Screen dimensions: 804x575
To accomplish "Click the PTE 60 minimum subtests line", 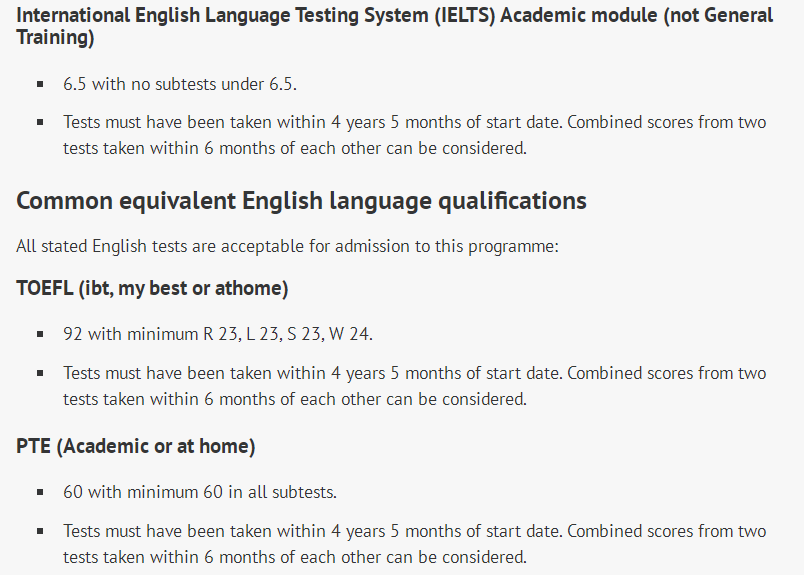I will 200,492.
